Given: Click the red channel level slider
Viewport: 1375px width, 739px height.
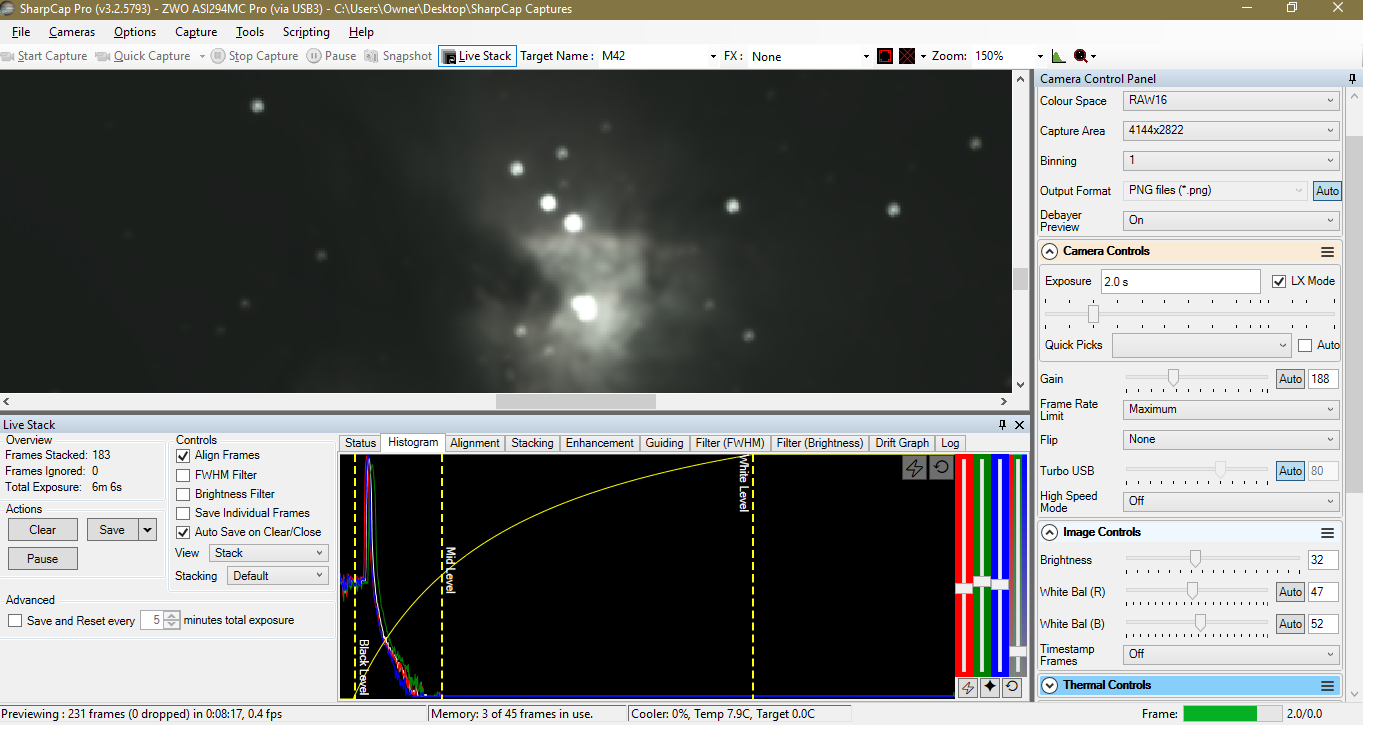Looking at the screenshot, I should point(964,588).
